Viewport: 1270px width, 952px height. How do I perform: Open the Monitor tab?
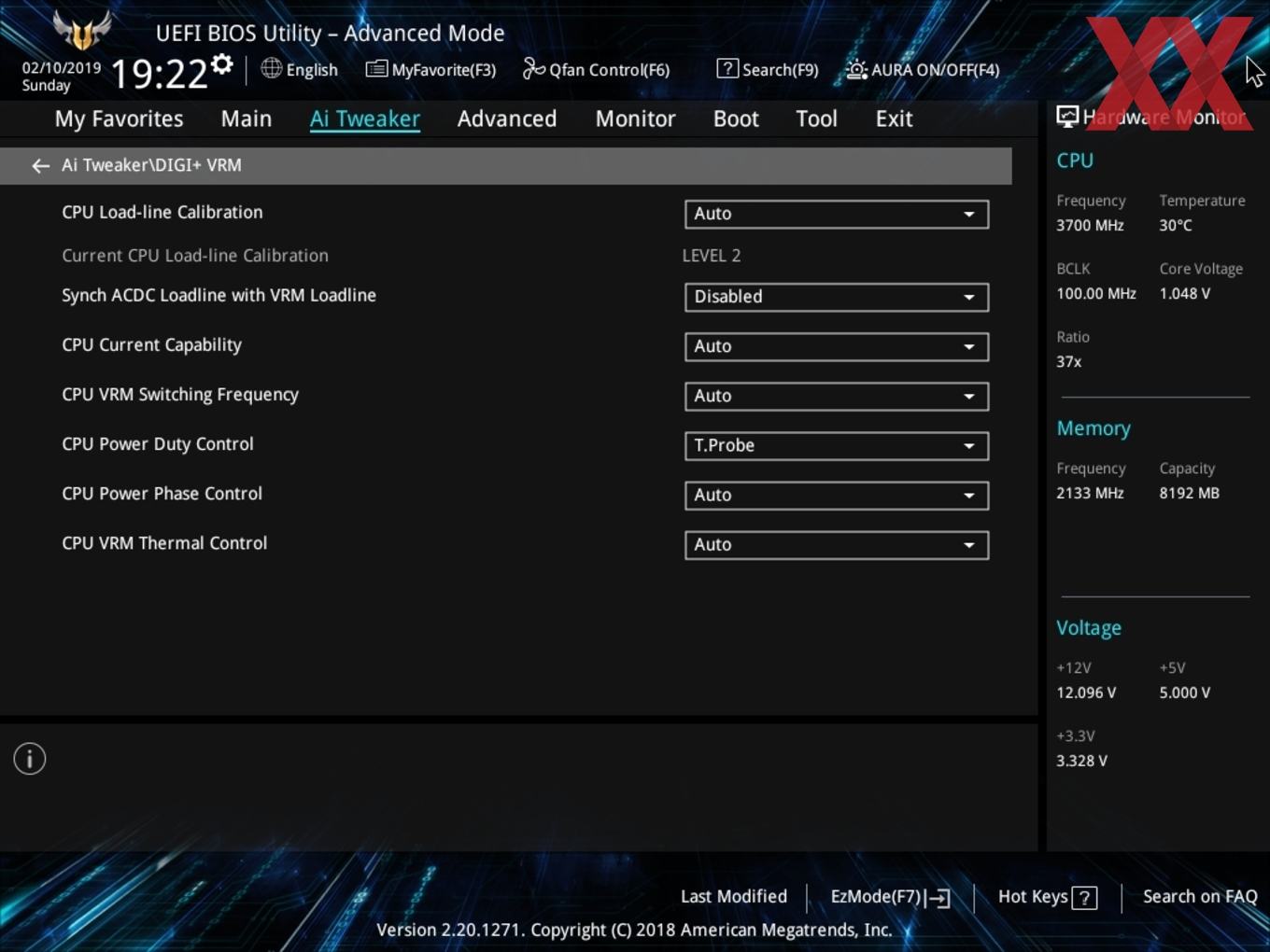pyautogui.click(x=636, y=119)
